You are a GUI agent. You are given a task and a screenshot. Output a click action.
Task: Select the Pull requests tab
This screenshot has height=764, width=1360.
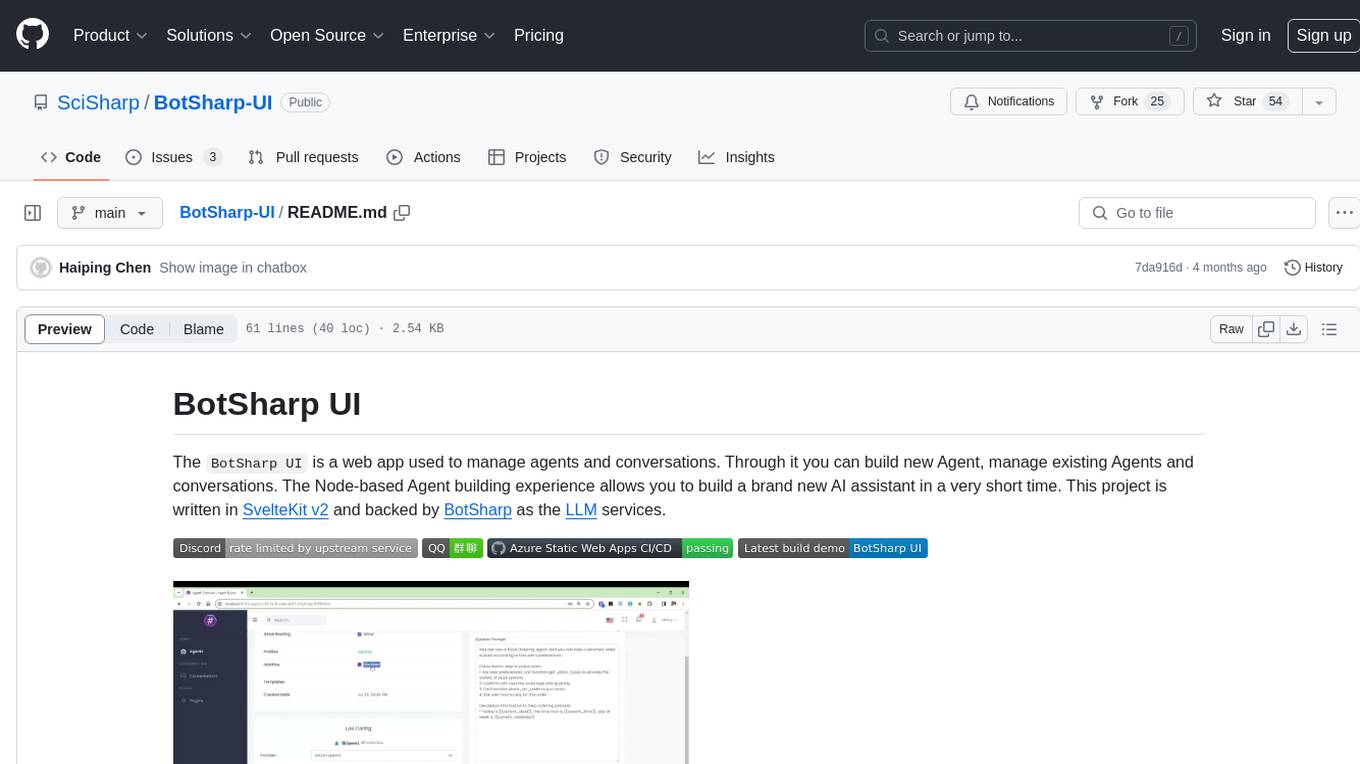[x=303, y=157]
